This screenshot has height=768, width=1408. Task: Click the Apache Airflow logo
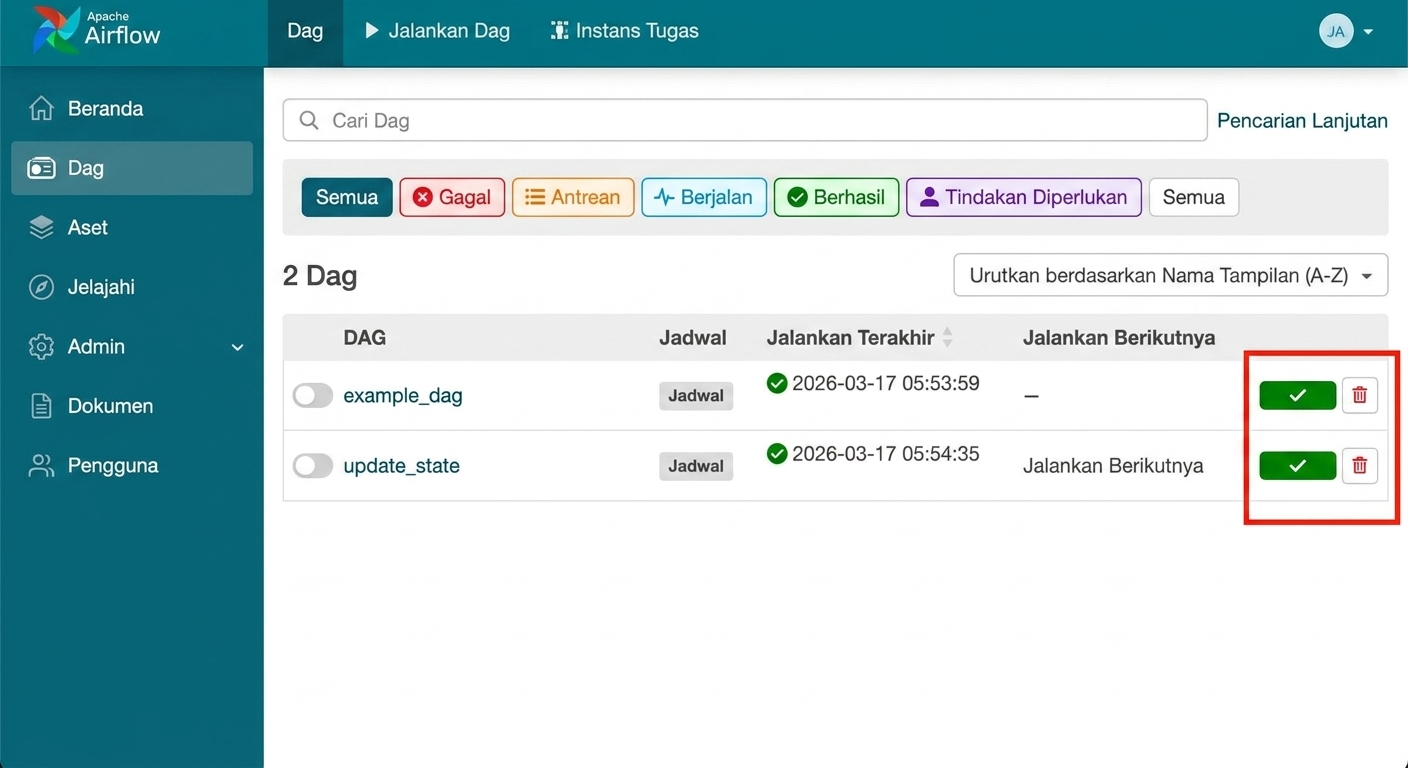[97, 30]
